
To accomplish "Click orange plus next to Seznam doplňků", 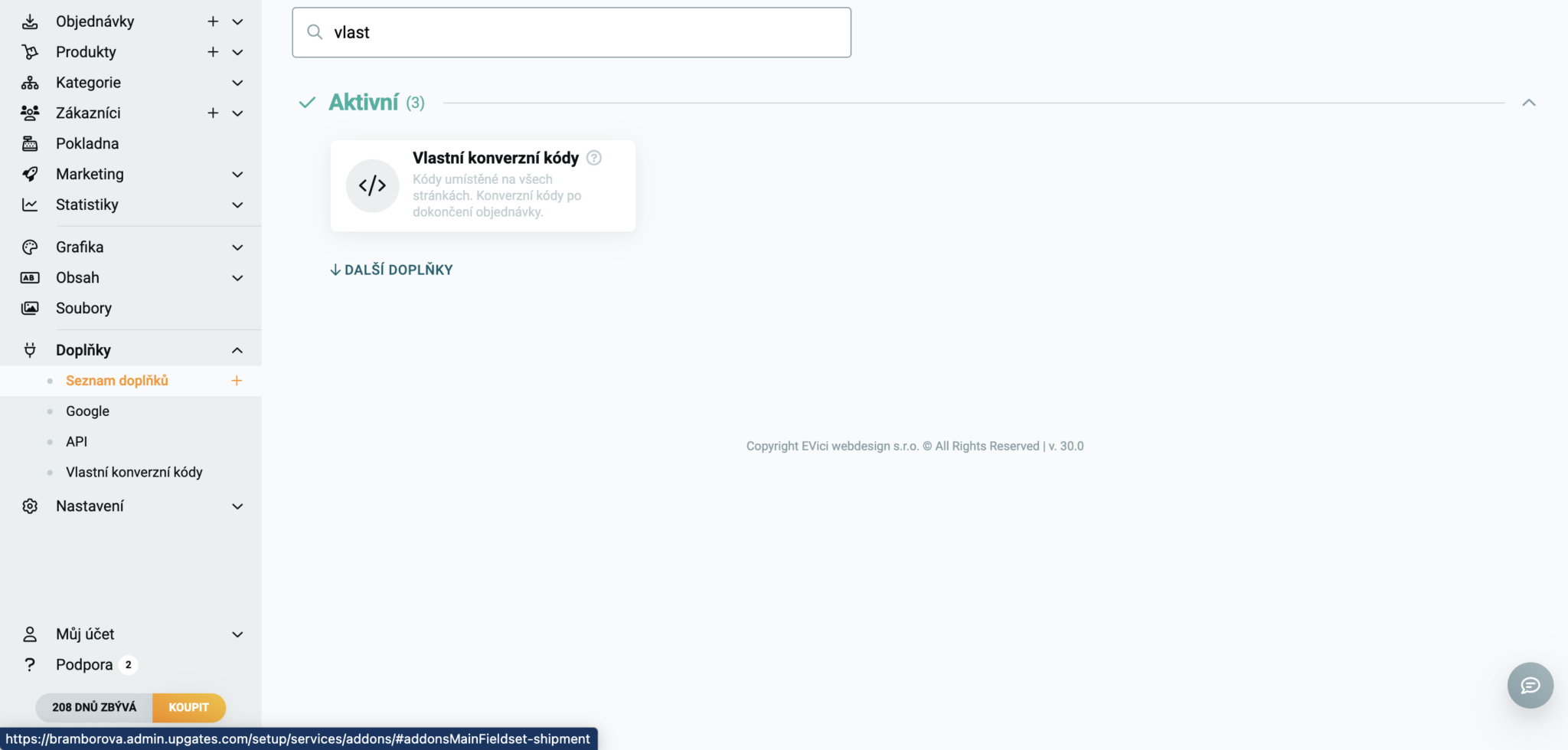I will point(237,381).
